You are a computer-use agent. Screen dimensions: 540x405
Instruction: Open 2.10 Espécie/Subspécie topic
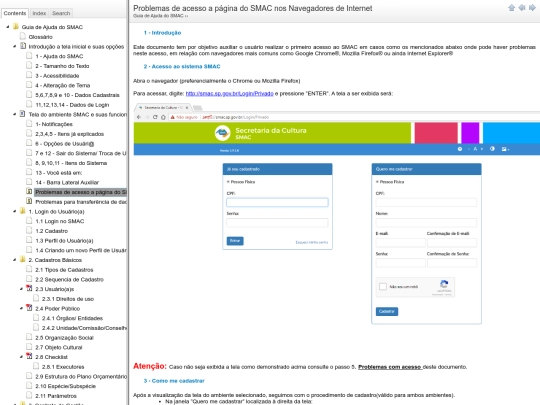[x=65, y=386]
